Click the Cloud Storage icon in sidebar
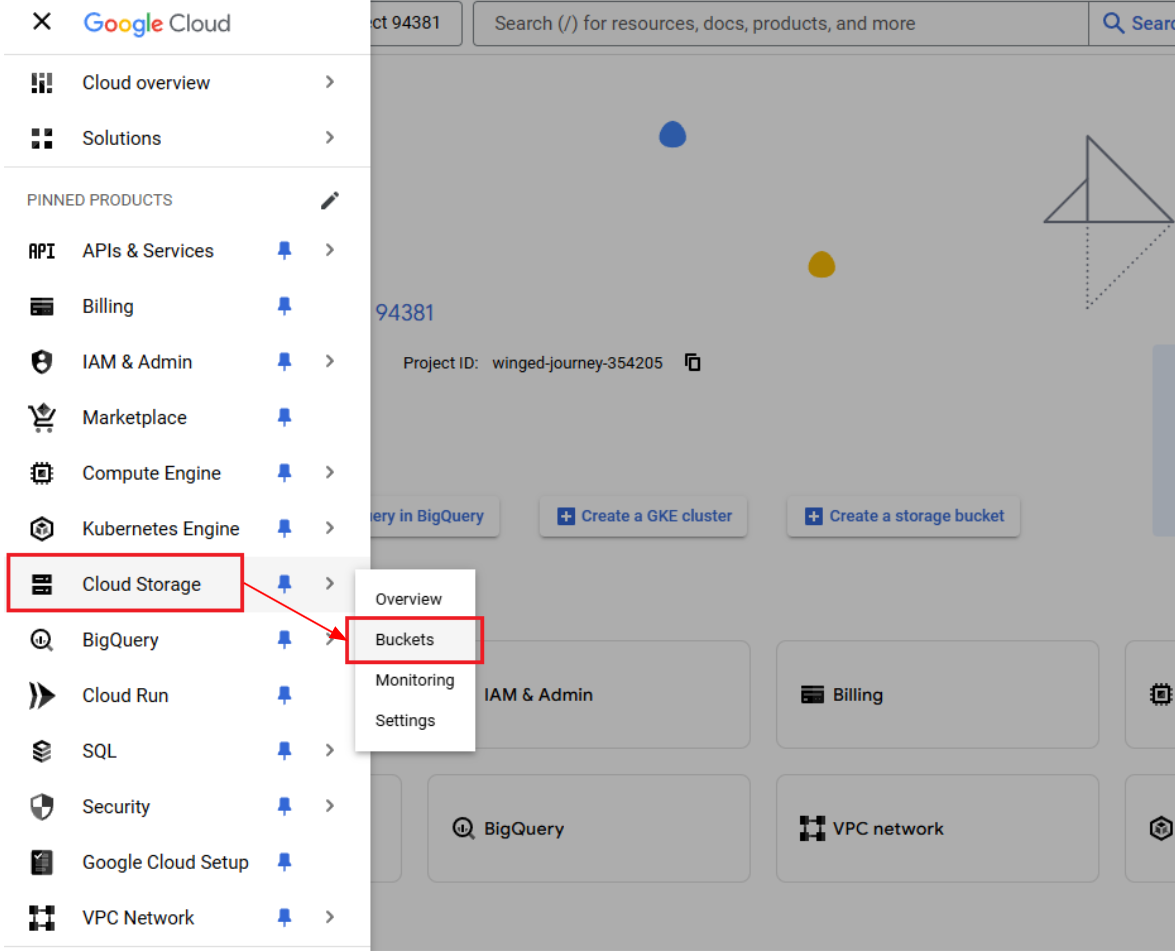 pos(42,584)
